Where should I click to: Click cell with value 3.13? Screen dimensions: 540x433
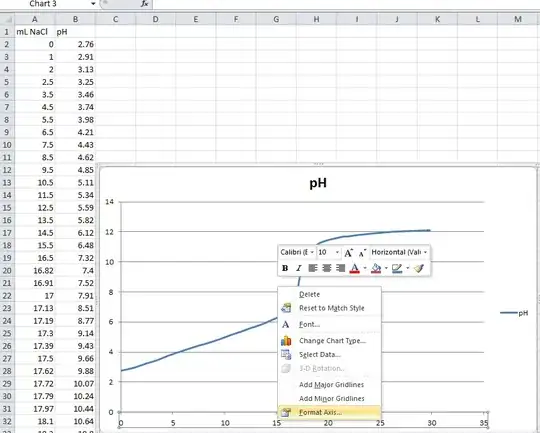[75, 70]
